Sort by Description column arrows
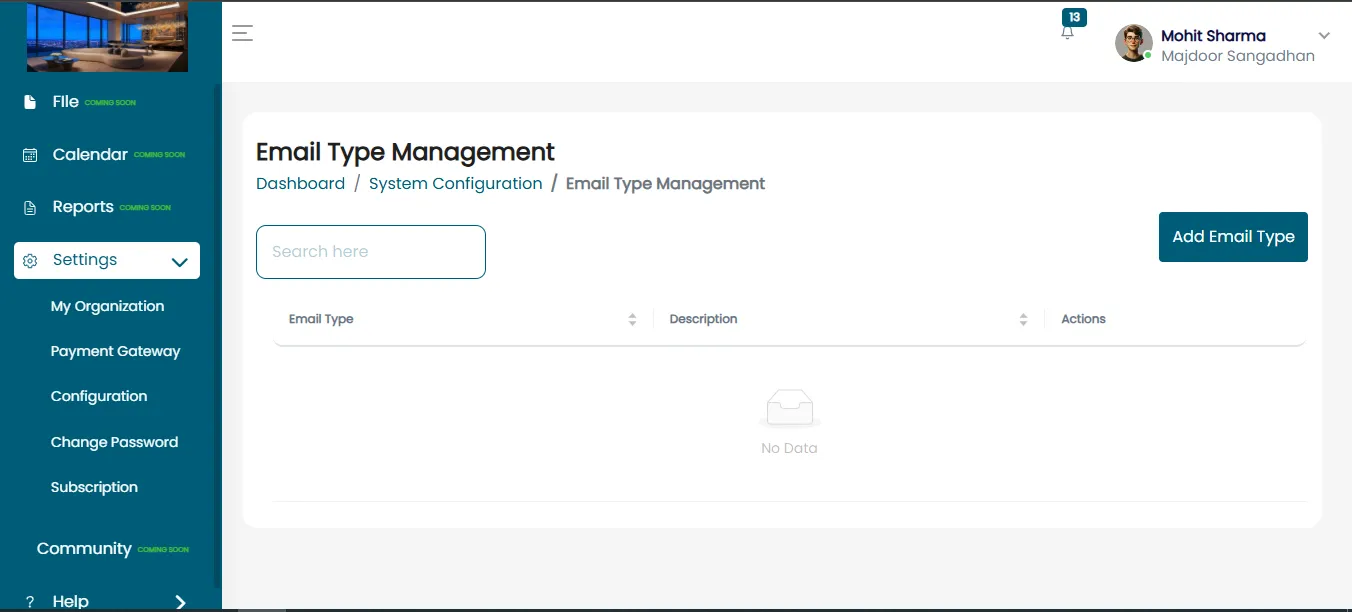Screen dimensions: 1352x612 [1023, 319]
